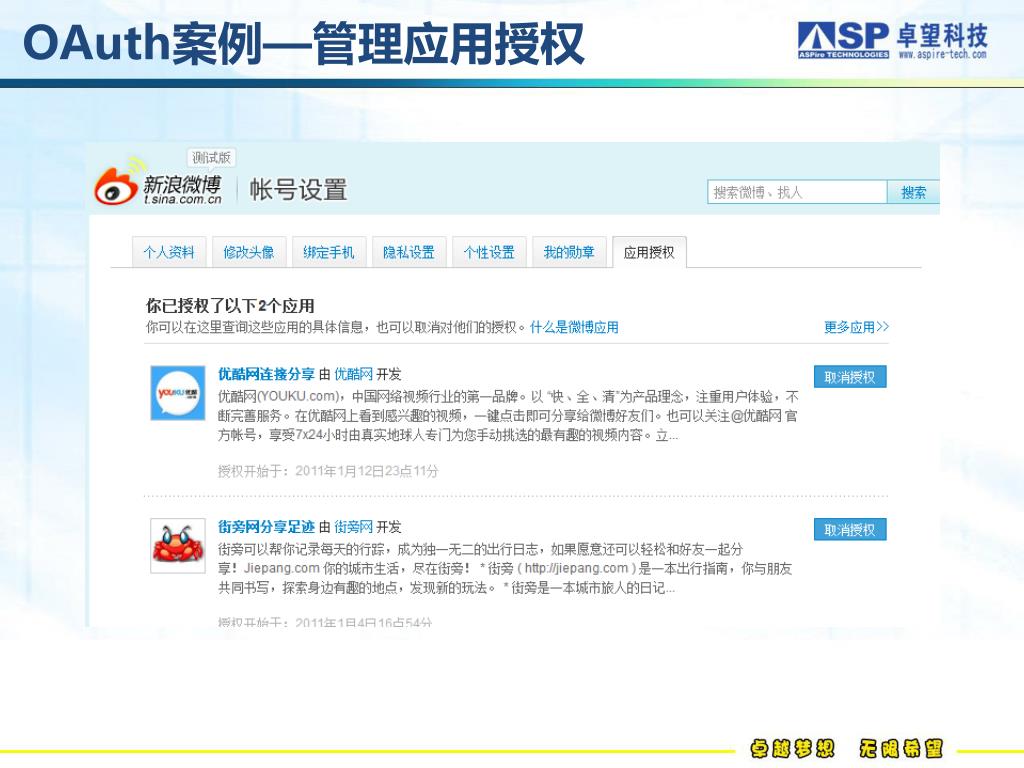1024x768 pixels.
Task: Click the 搜索 button
Action: [x=913, y=192]
